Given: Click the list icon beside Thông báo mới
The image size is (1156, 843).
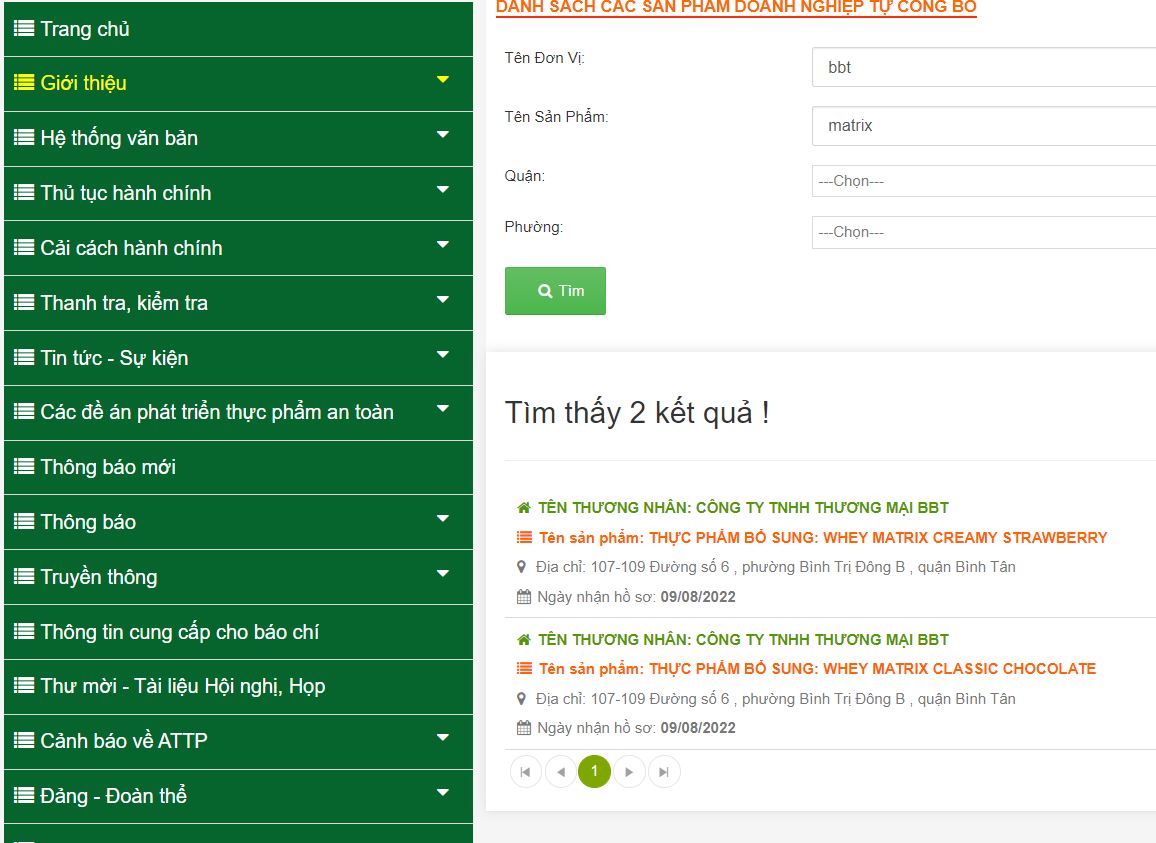Looking at the screenshot, I should point(24,467).
